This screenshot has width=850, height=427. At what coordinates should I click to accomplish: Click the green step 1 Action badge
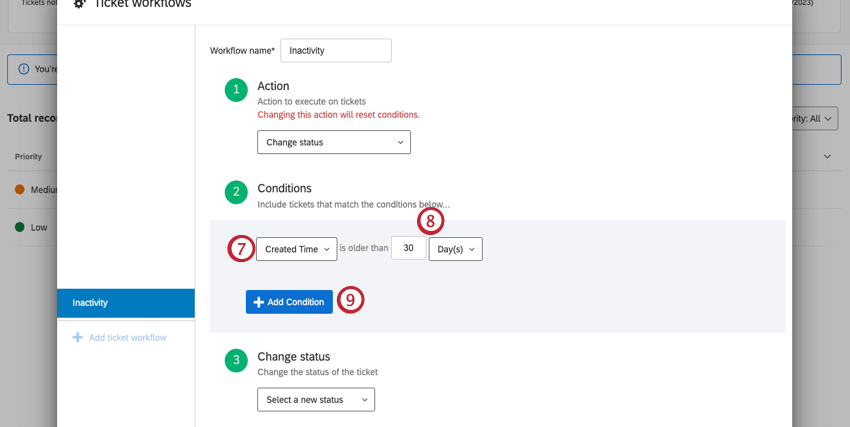coord(236,90)
